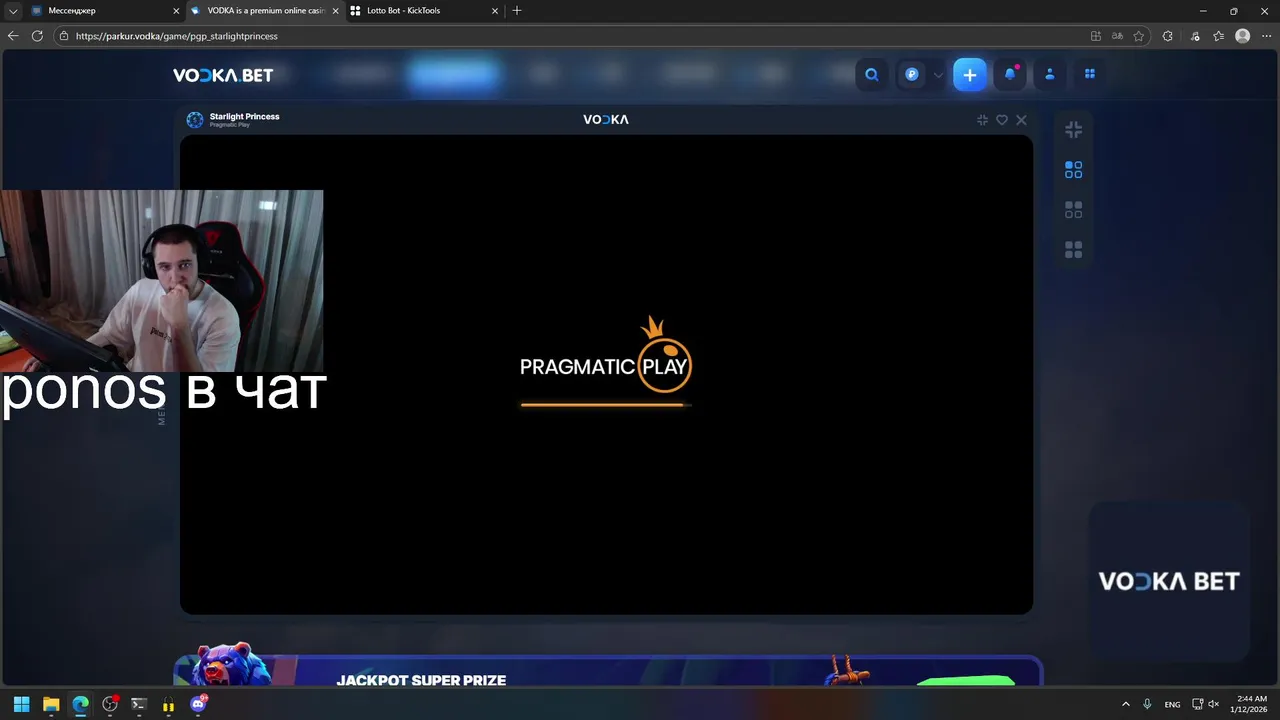Click the ruble currency balance icon
Image resolution: width=1280 pixels, height=720 pixels.
point(912,74)
